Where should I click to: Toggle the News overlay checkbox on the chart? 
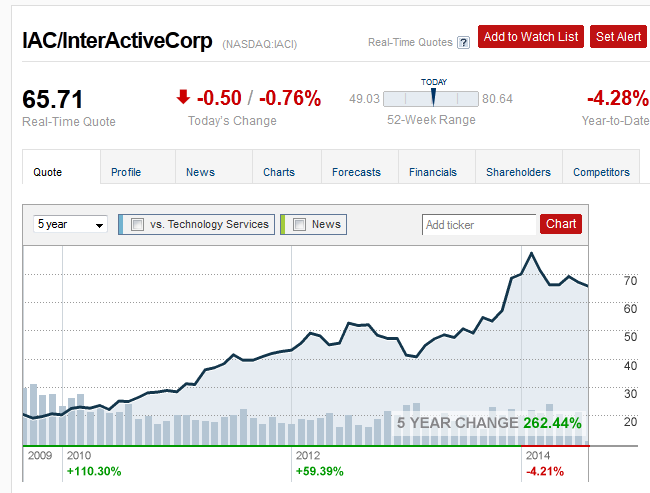click(x=299, y=224)
